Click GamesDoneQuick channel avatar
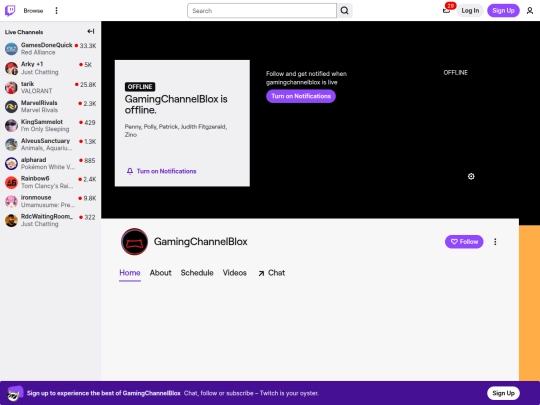540x405 pixels. [11, 49]
